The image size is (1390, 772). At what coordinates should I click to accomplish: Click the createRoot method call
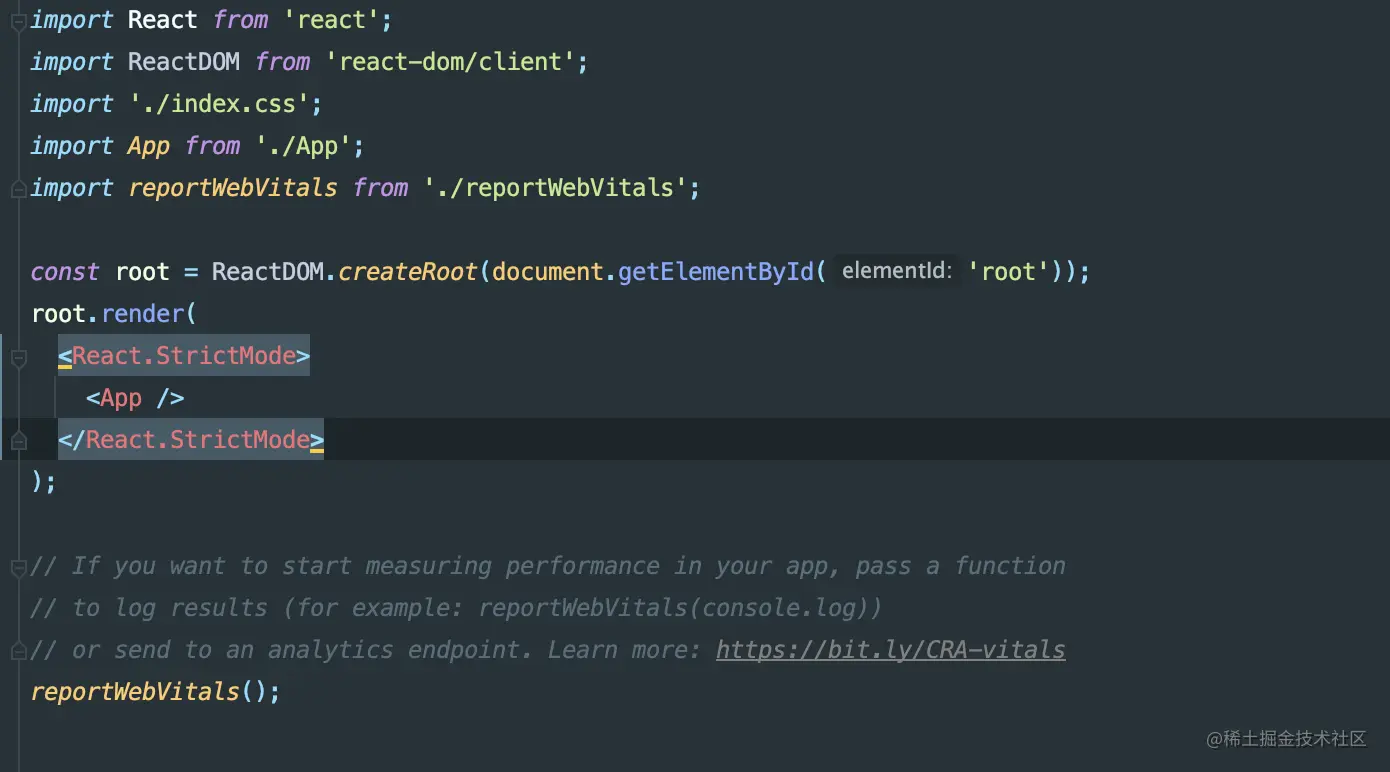[x=408, y=272]
